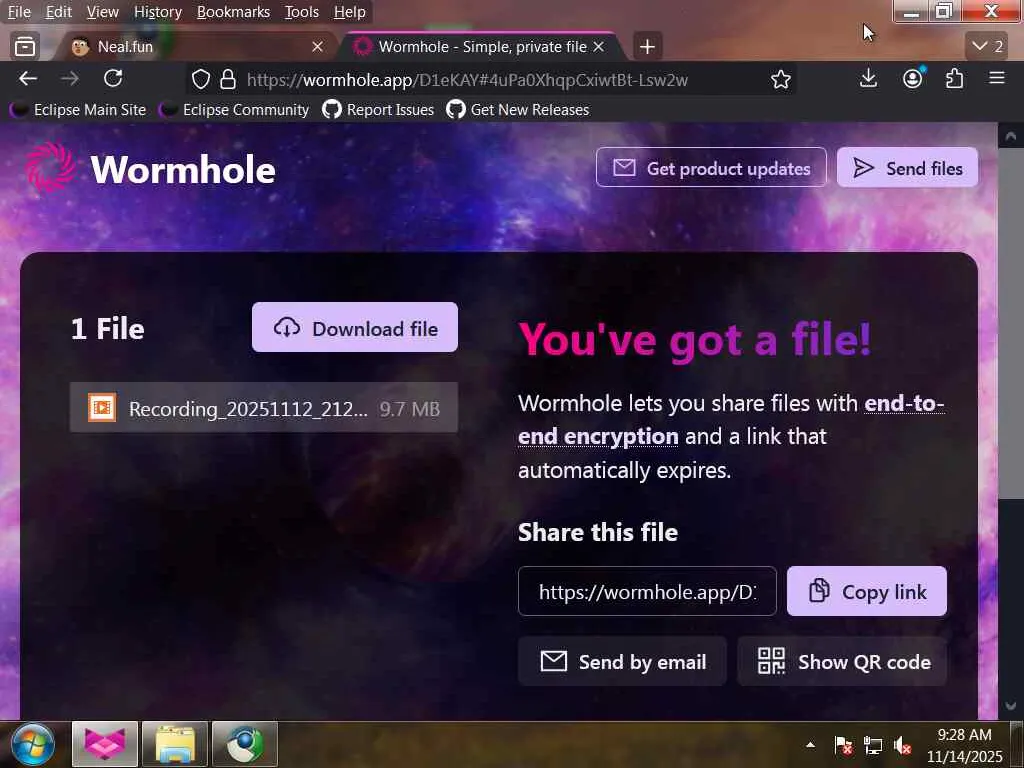This screenshot has width=1024, height=768.
Task: Open the tracking protection shield icon
Action: click(201, 80)
